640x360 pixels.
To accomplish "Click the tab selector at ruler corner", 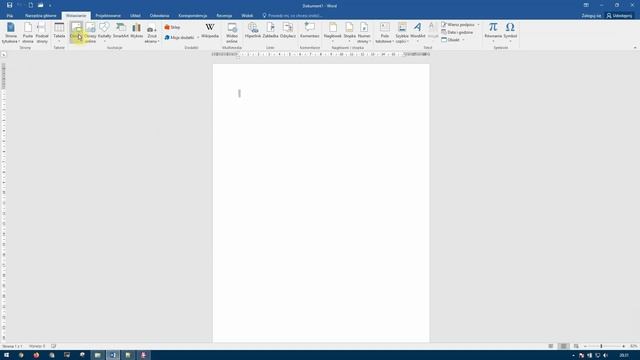I will pos(4,54).
